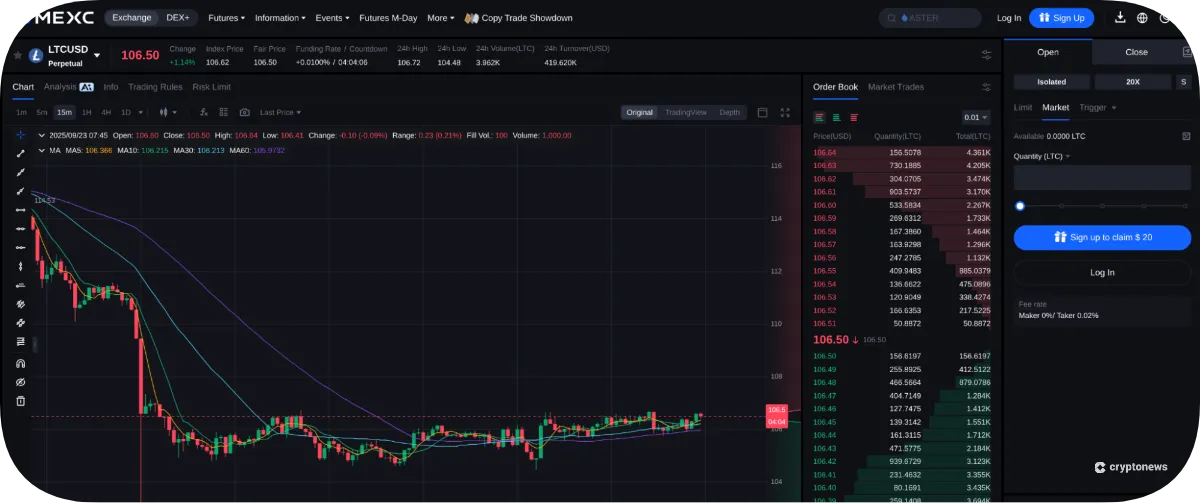The width and height of the screenshot is (1200, 503).
Task: Open the Trigger order type dropdown
Action: [x=1098, y=107]
